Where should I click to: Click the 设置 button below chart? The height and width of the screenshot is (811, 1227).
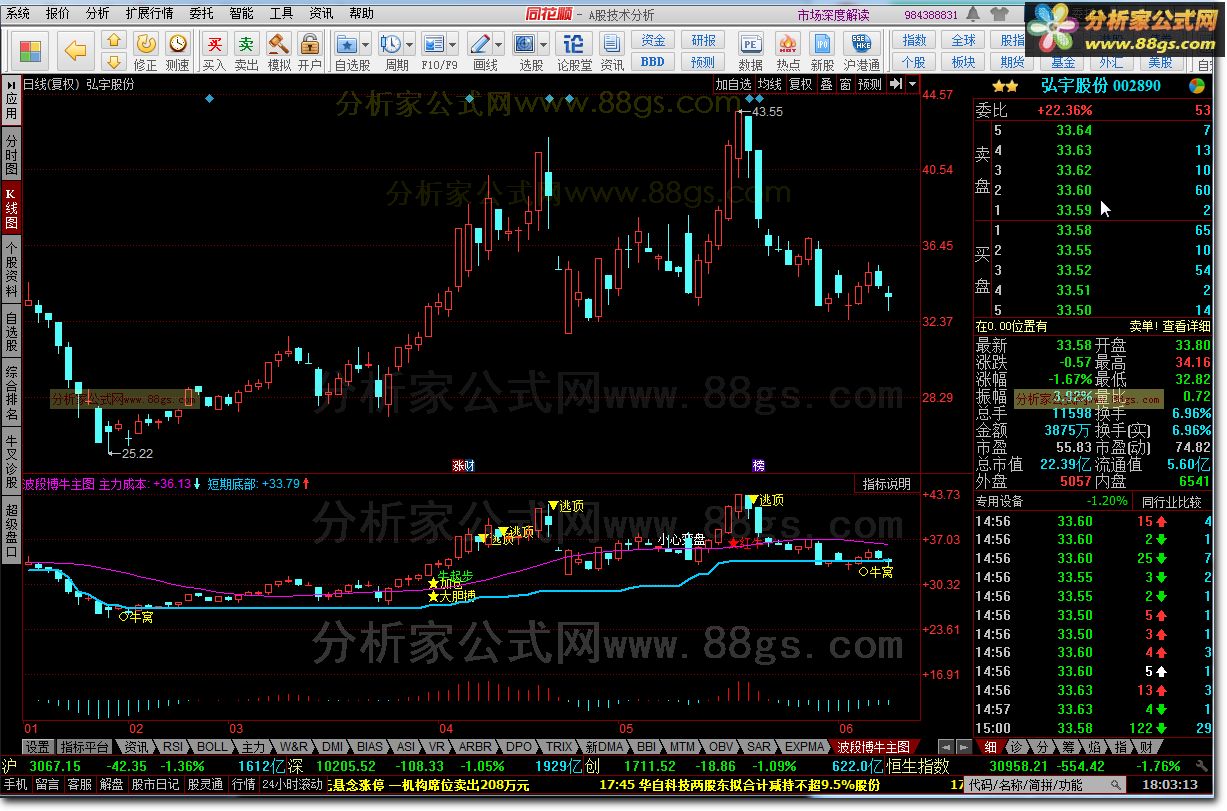(38, 747)
